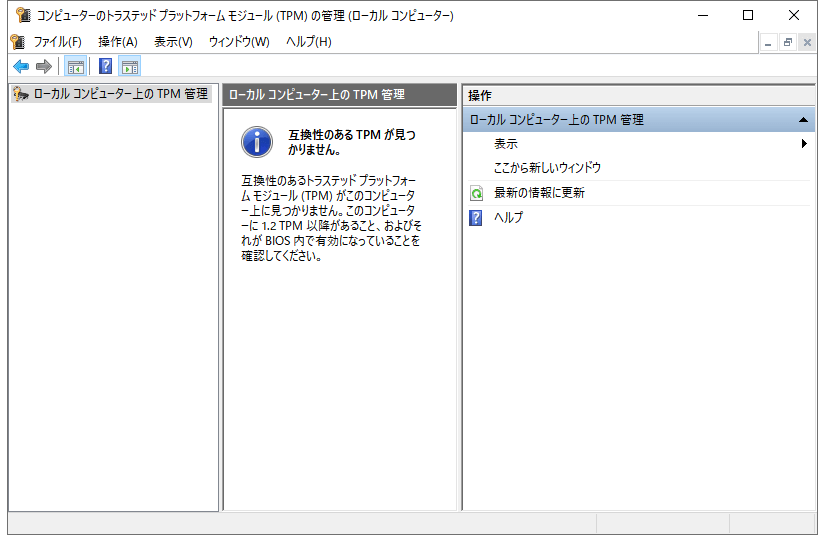Click the green refresh icon

(x=476, y=193)
